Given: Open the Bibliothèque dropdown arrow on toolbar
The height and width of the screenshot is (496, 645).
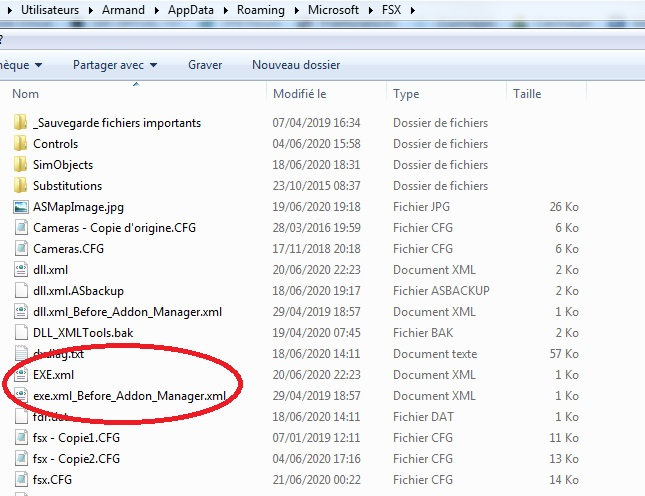Looking at the screenshot, I should tap(38, 65).
